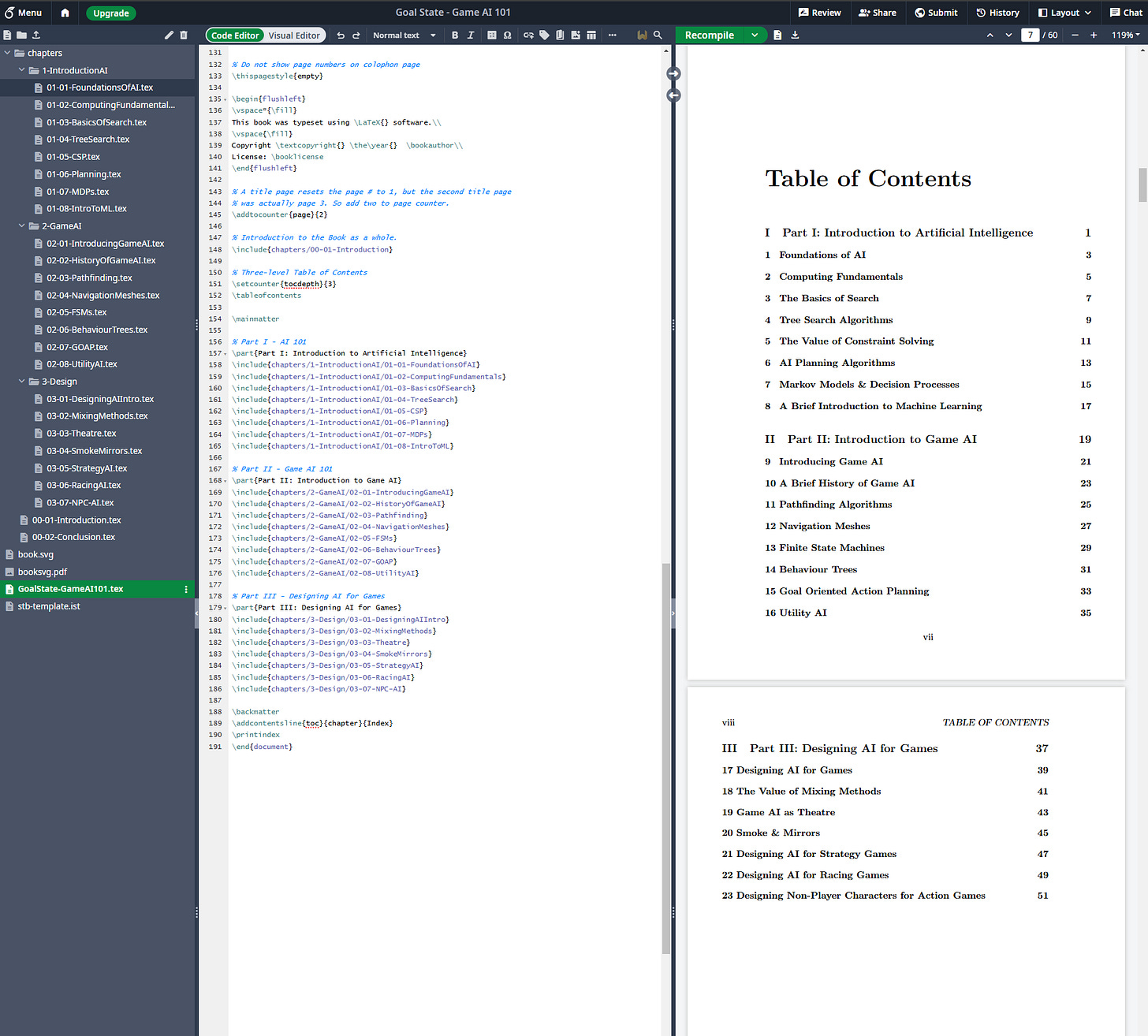Click the undo arrow in editor toolbar
Image resolution: width=1148 pixels, height=1036 pixels.
coord(341,35)
